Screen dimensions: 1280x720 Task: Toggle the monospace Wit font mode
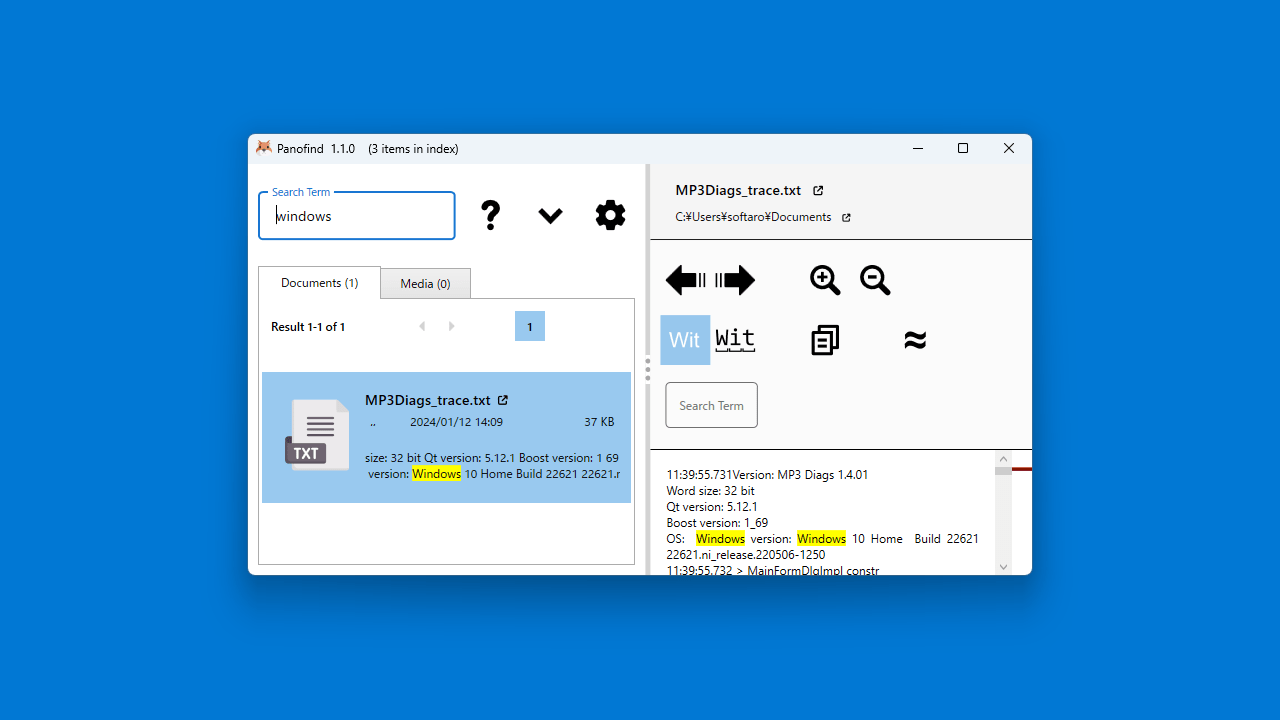click(x=735, y=340)
